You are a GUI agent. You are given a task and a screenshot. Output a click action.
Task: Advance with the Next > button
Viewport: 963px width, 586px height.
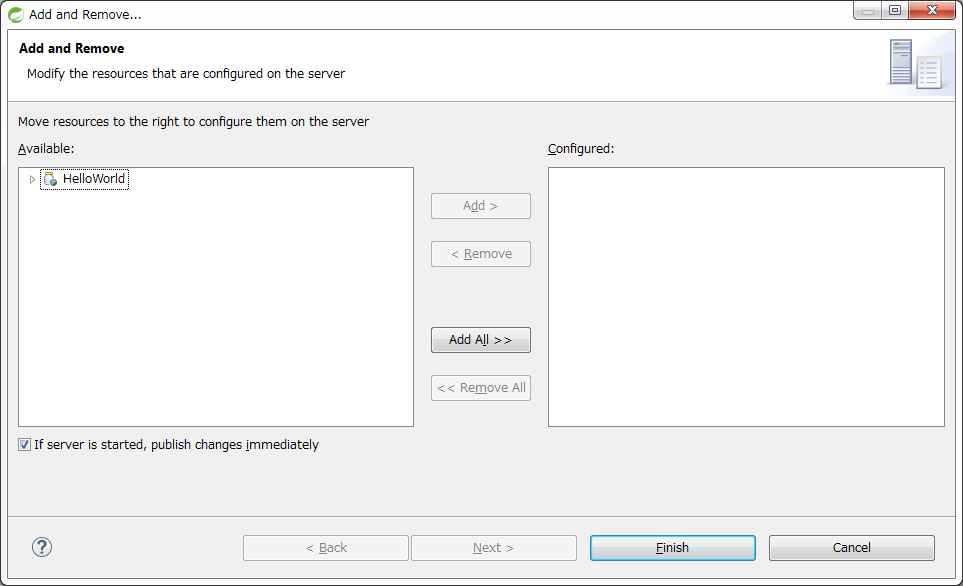pos(493,548)
